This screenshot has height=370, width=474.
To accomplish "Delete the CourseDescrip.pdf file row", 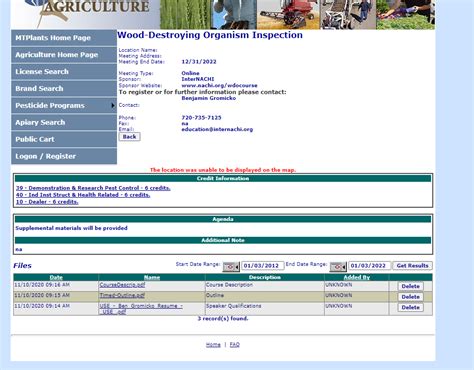I will (x=410, y=286).
